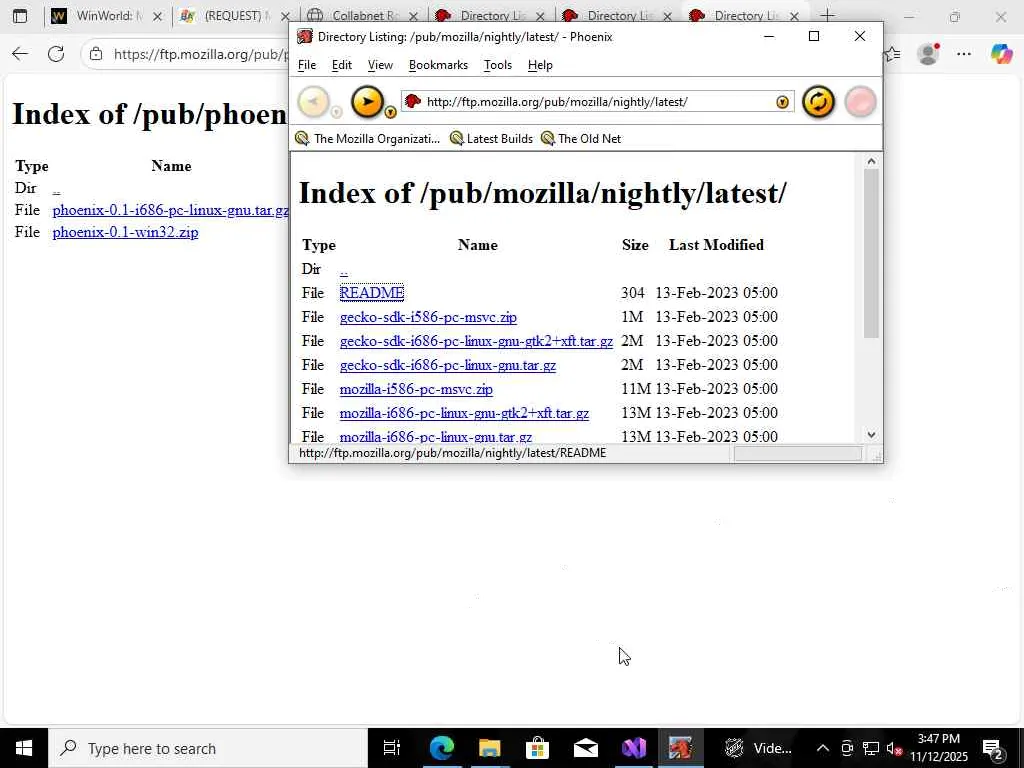Download mozilla-i586-pc-msvc.zip
This screenshot has width=1024, height=768.
pos(416,389)
